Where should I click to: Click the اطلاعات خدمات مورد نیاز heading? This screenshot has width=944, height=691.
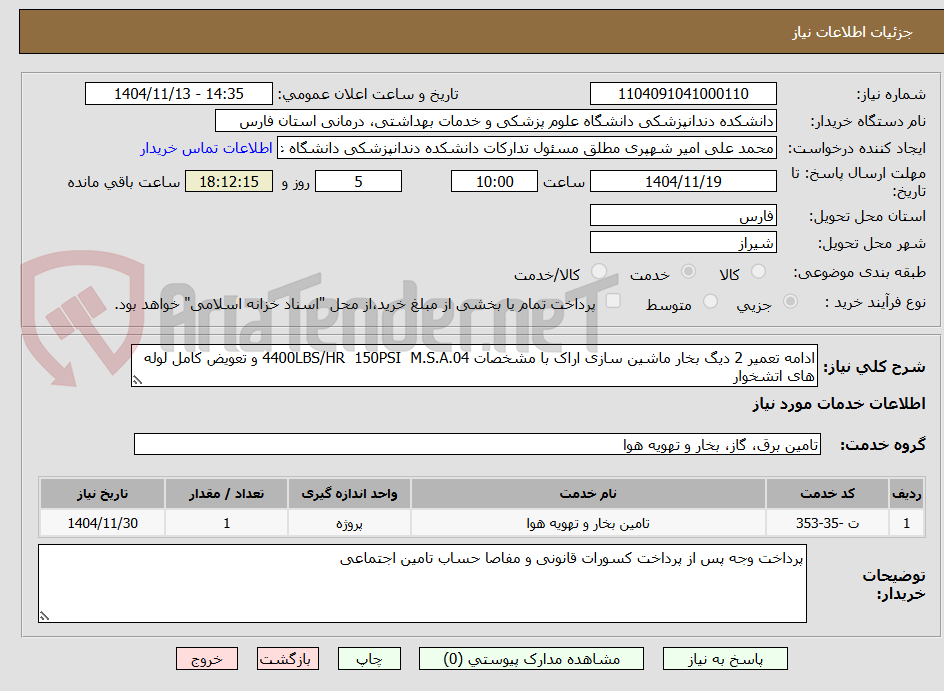tap(839, 404)
